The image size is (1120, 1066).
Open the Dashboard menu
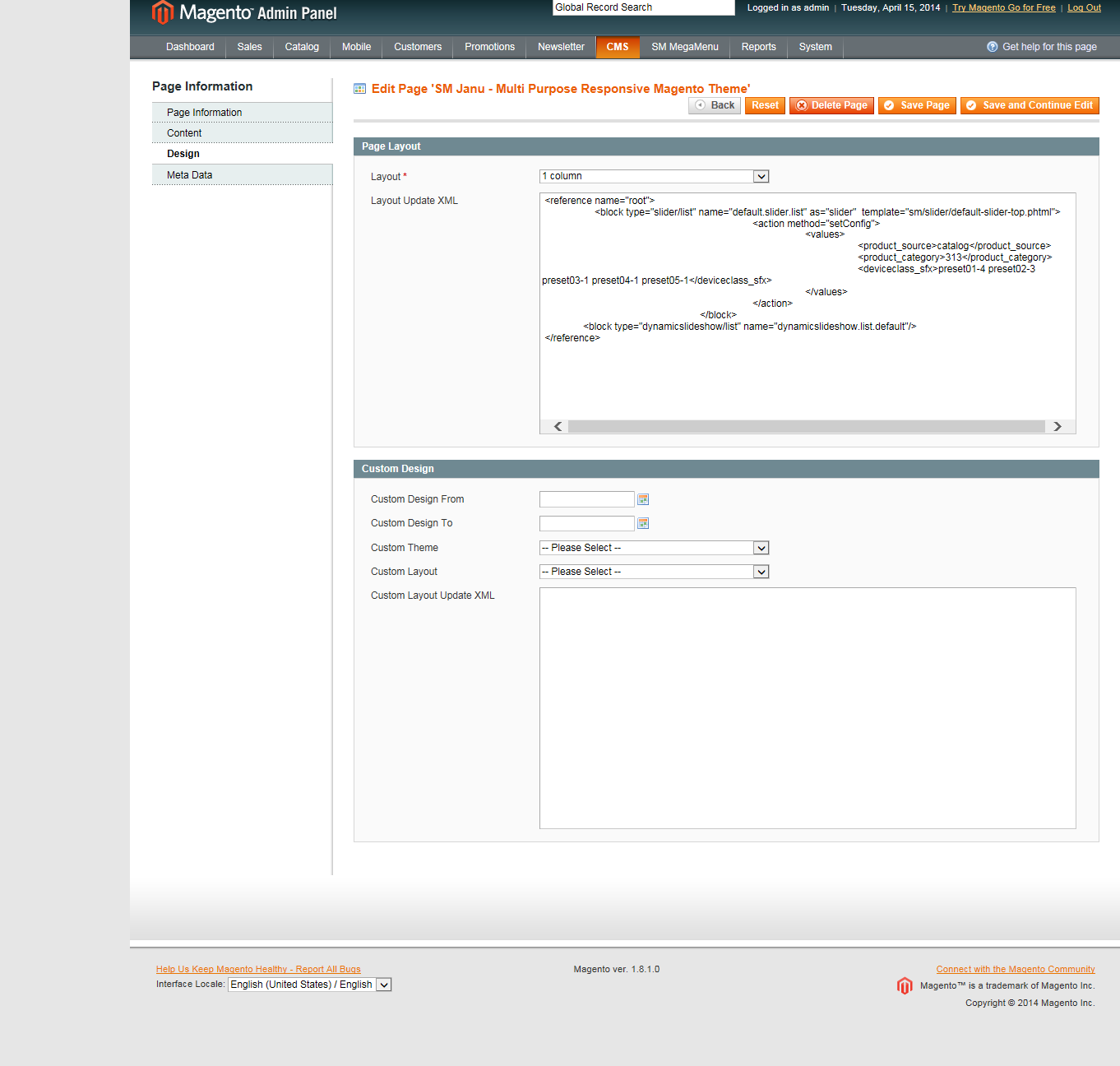coord(190,47)
